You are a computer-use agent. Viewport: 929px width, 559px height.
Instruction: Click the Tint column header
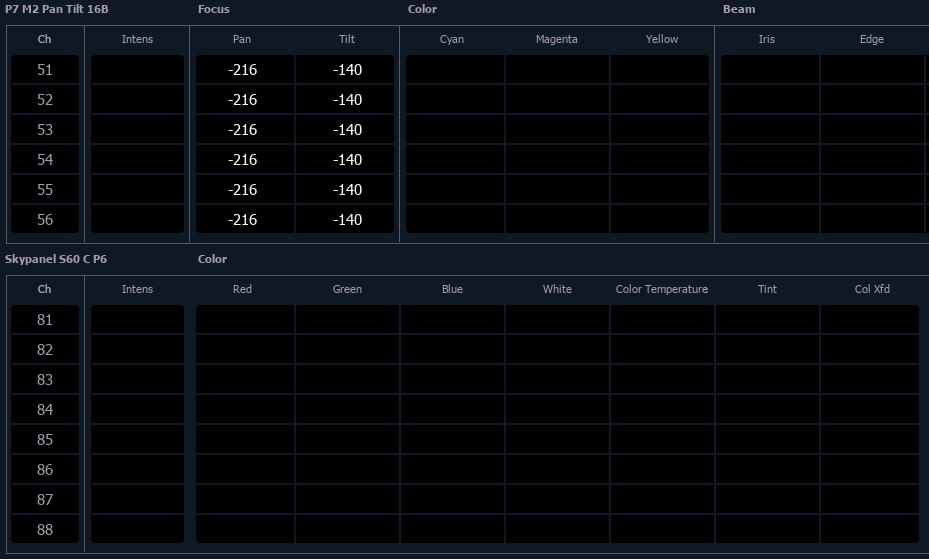pyautogui.click(x=767, y=289)
